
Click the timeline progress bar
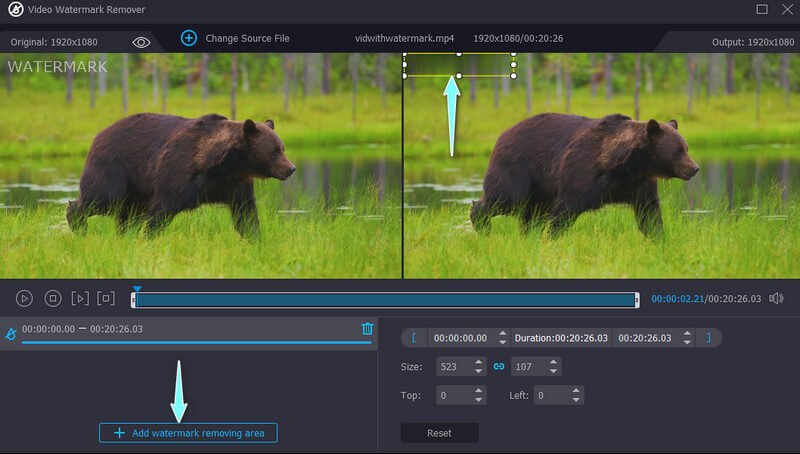tap(385, 299)
